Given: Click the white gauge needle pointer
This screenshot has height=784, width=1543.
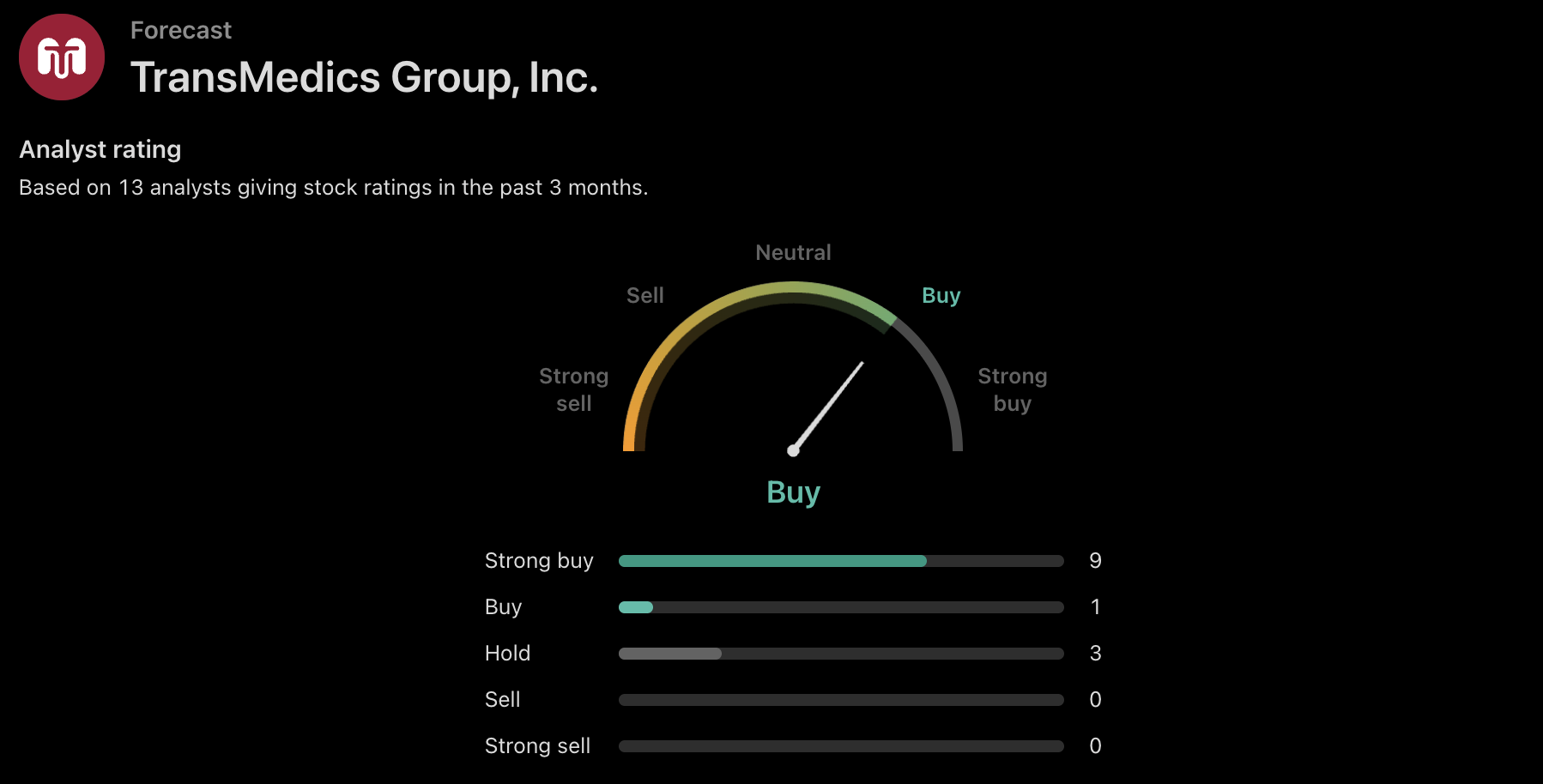Looking at the screenshot, I should tap(828, 406).
